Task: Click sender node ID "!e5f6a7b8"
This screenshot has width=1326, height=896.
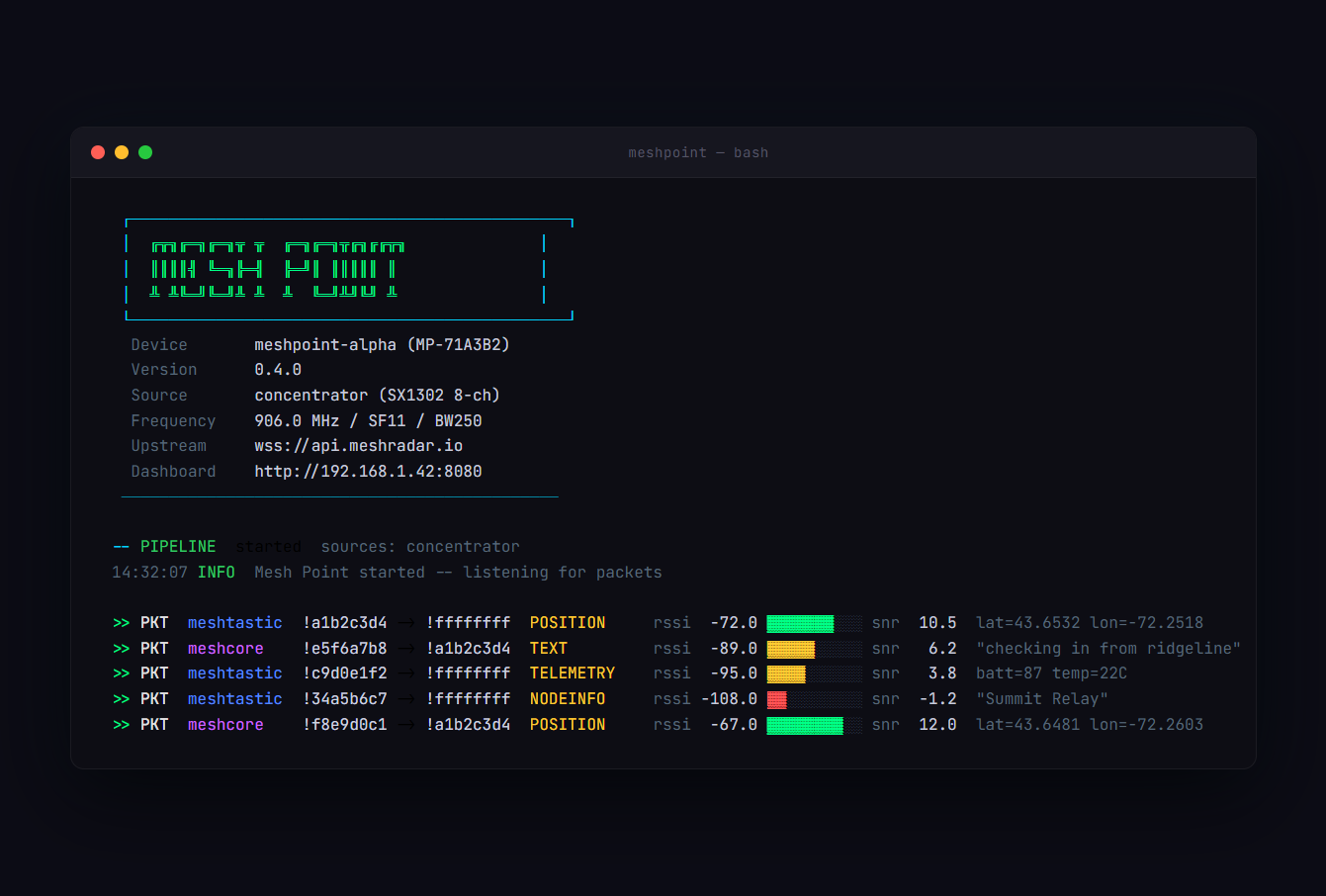Action: 345,649
